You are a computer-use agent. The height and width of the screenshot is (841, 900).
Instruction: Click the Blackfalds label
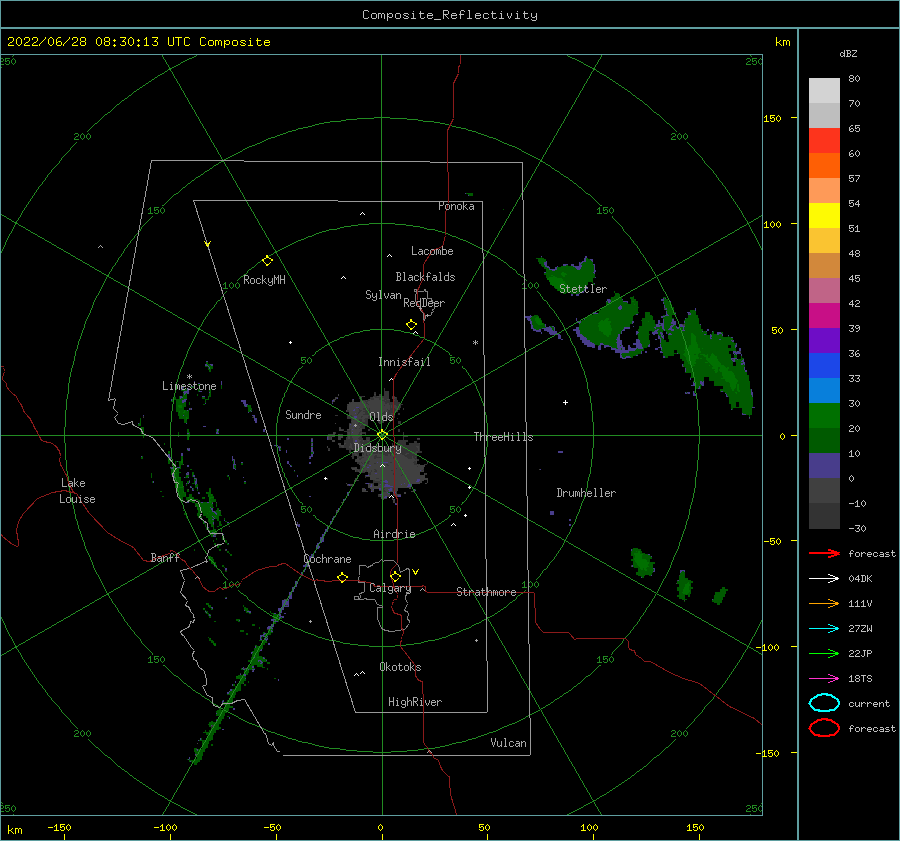pos(425,277)
